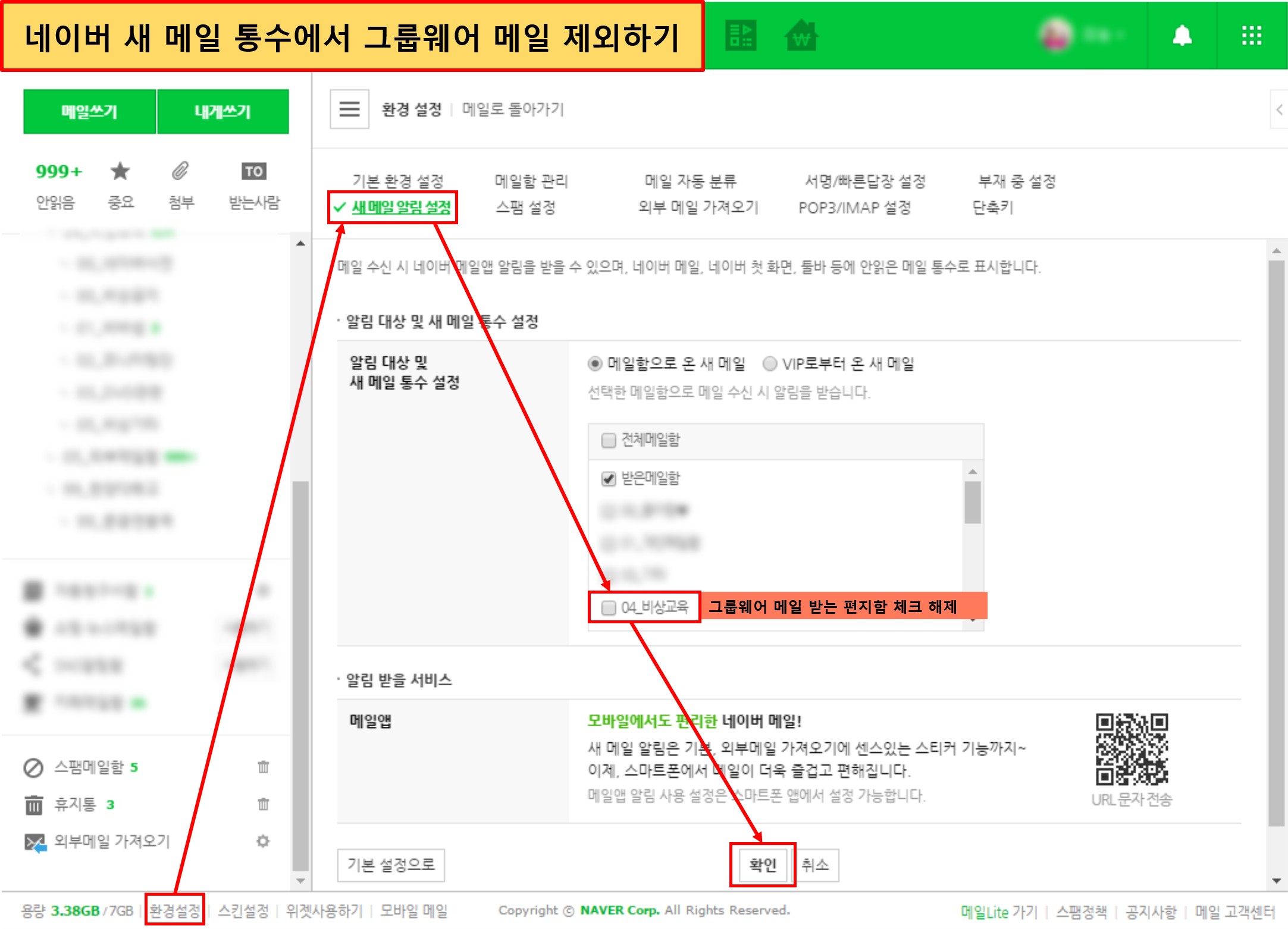Screen dimensions: 1288x929
Task: Click the green home icon in header
Action: click(801, 36)
